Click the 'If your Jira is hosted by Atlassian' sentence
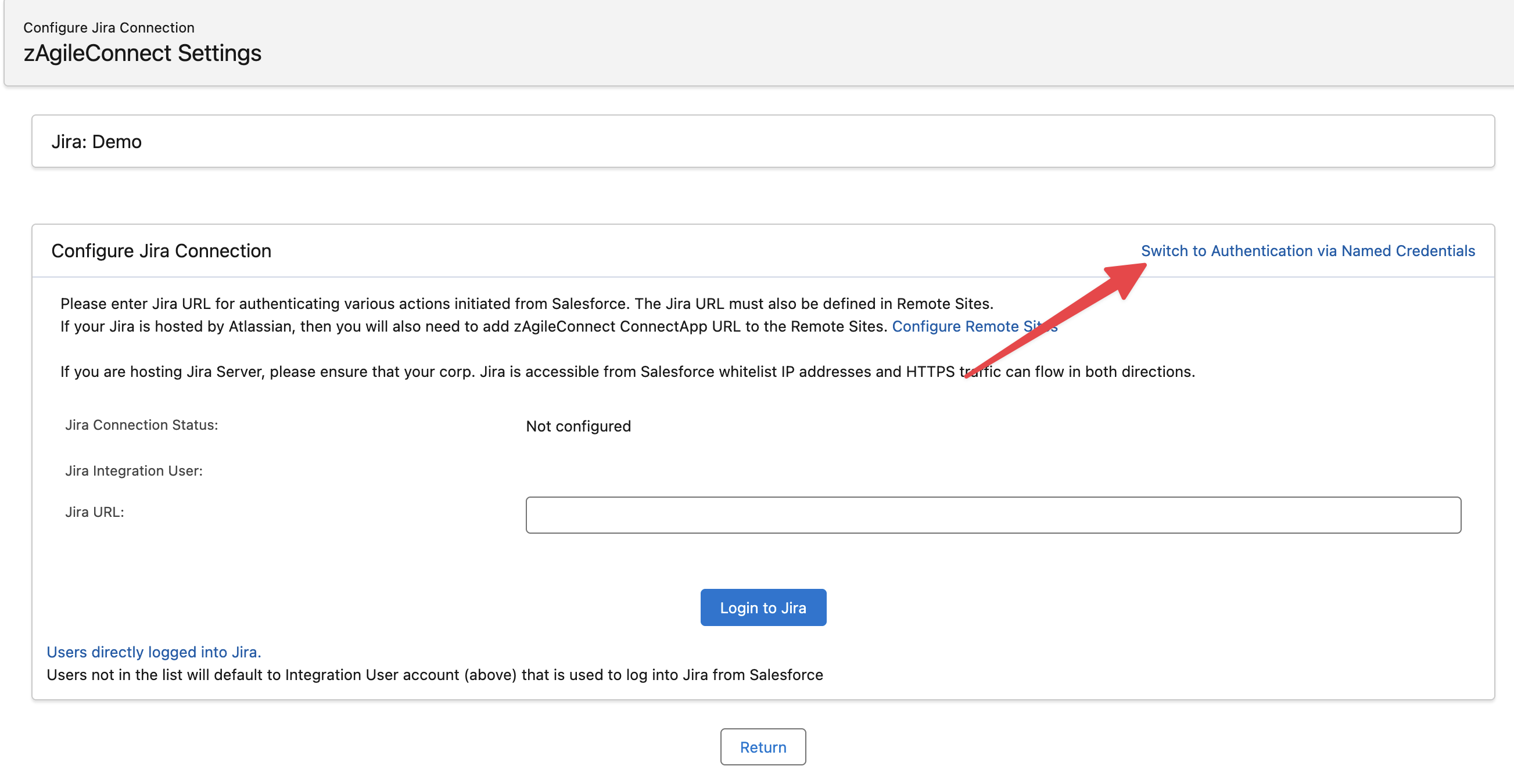 coord(473,326)
